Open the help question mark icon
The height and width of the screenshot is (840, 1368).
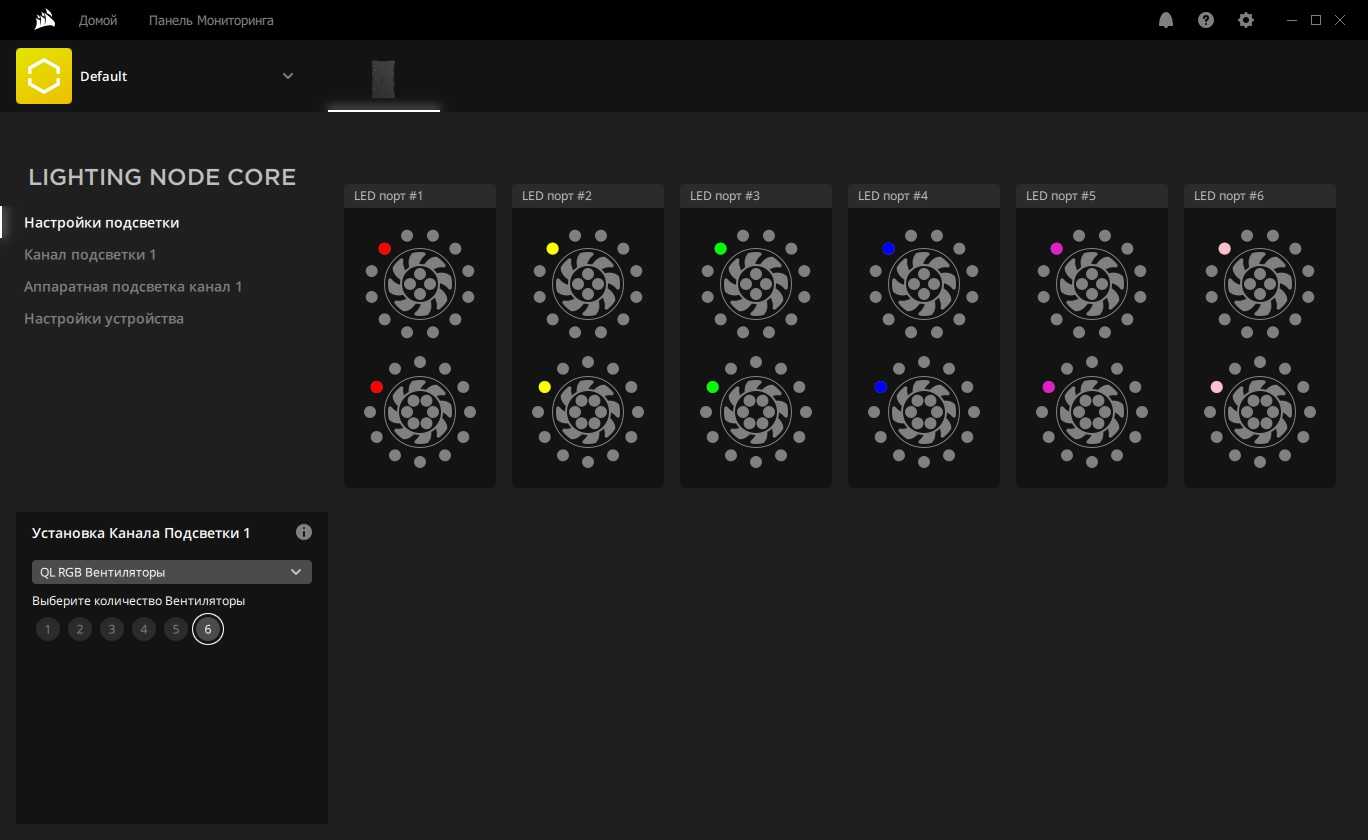[1206, 20]
